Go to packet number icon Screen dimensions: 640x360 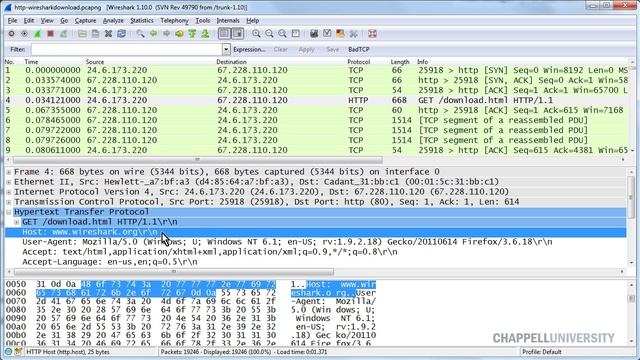179,34
